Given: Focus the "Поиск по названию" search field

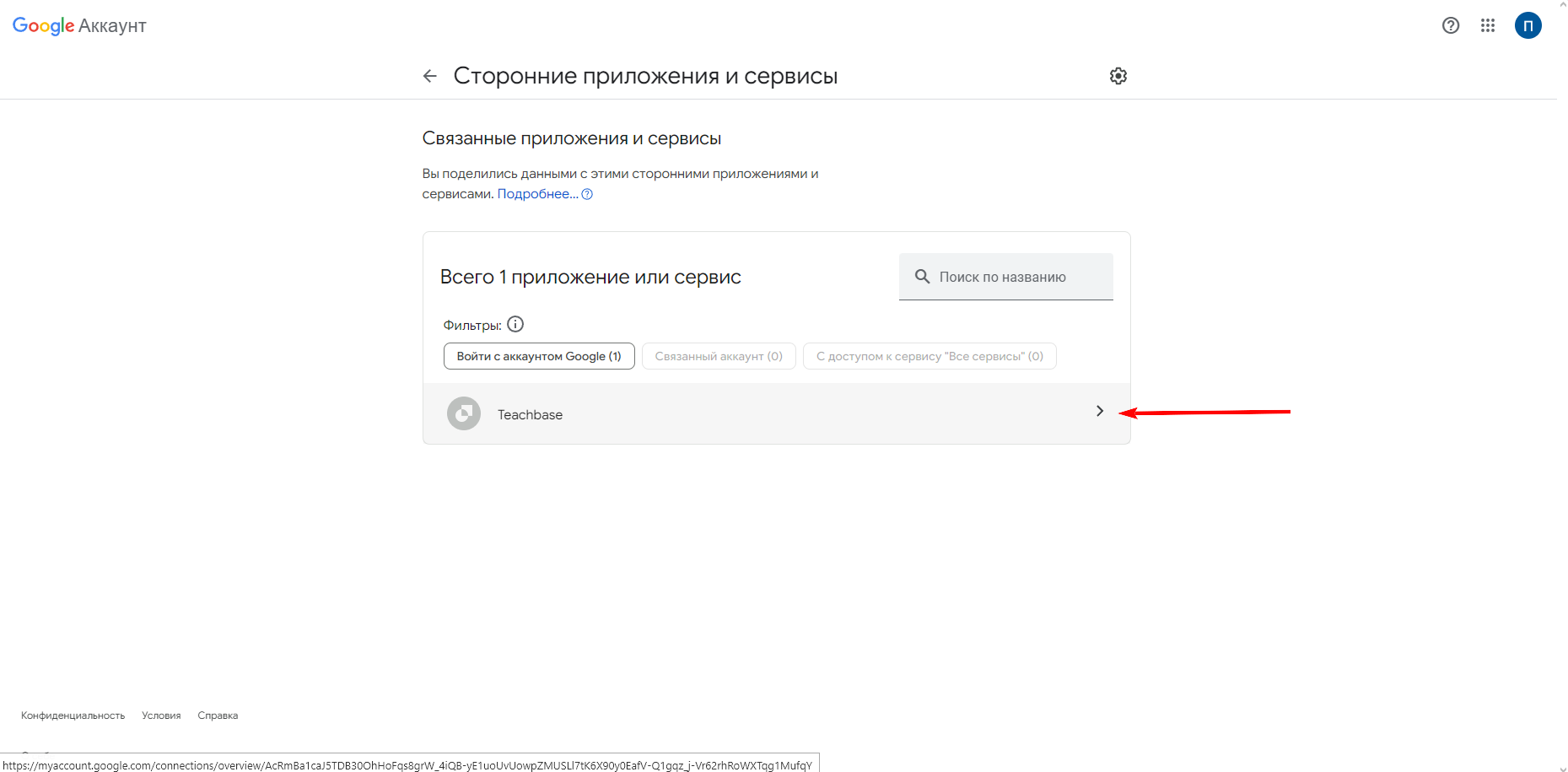Looking at the screenshot, I should pyautogui.click(x=1006, y=277).
